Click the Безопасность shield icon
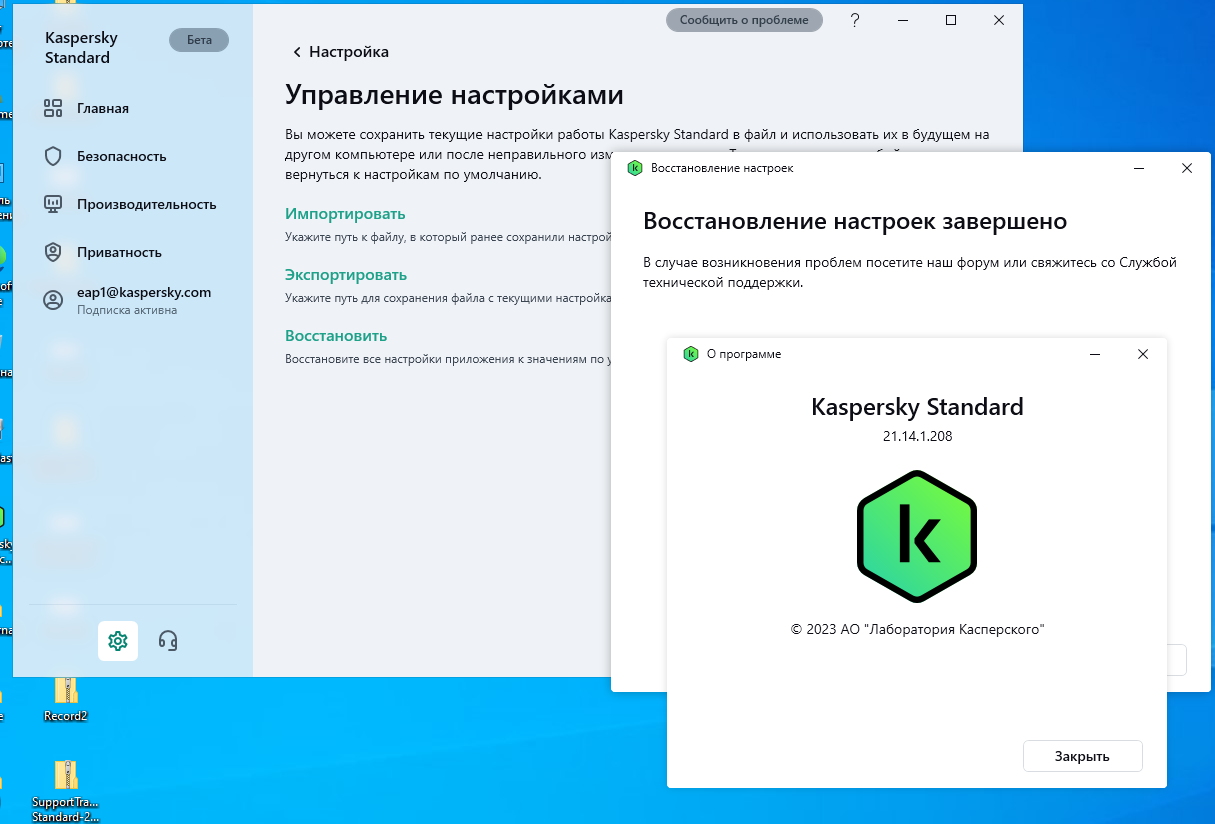This screenshot has height=824, width=1215. pyautogui.click(x=53, y=156)
